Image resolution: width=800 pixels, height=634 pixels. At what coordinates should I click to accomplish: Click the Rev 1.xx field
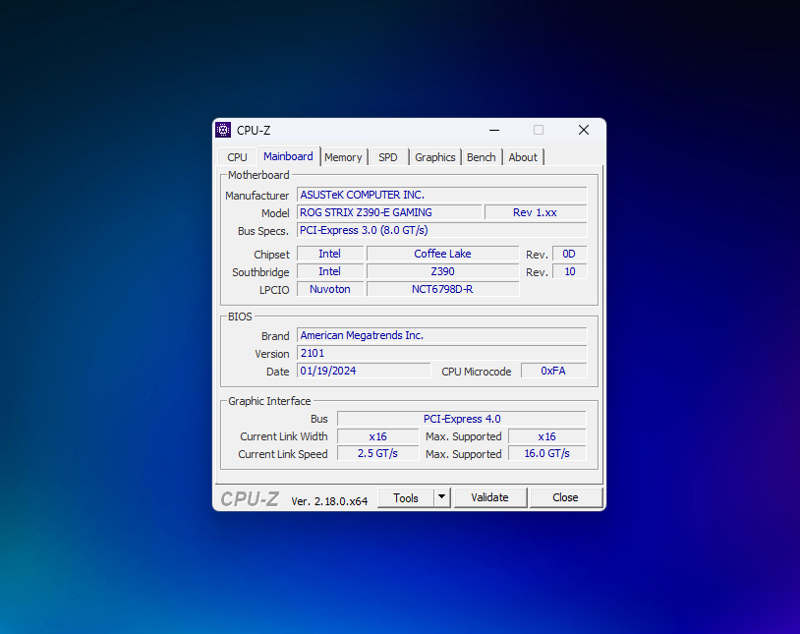(x=535, y=212)
